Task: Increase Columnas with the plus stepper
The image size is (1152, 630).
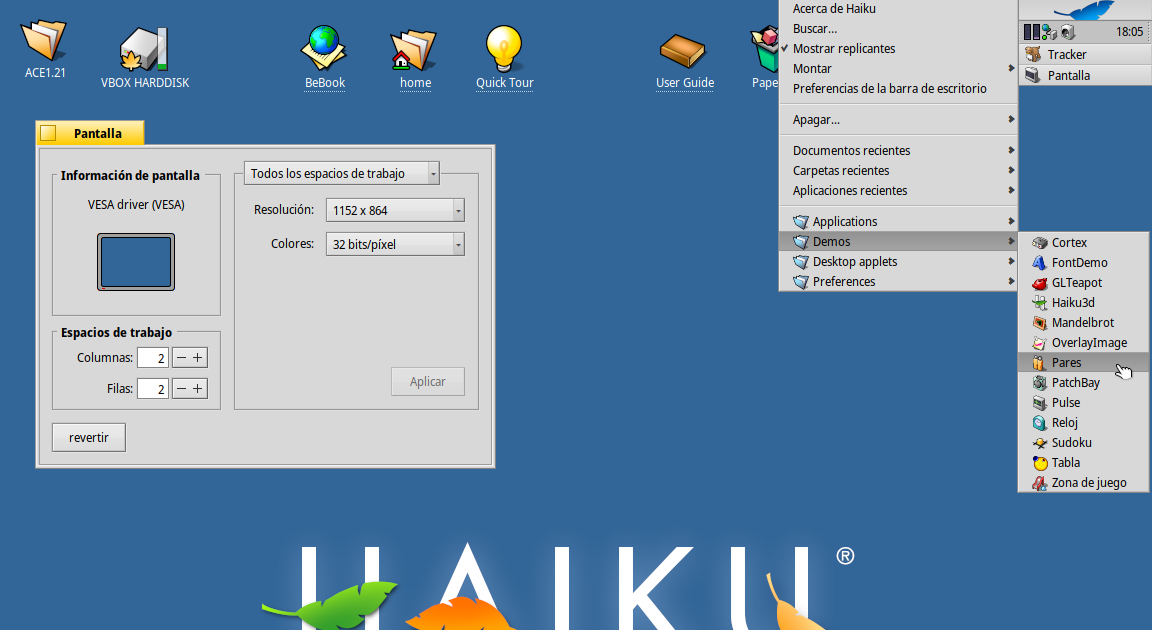Action: point(199,356)
